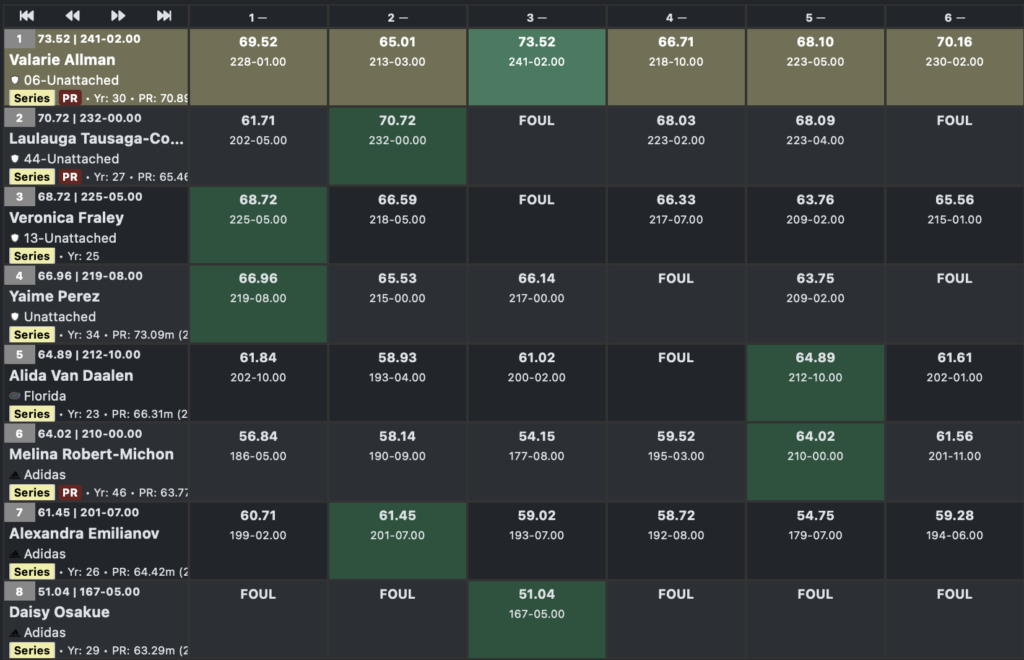Jump to last page with skip-forward arrow

164,15
